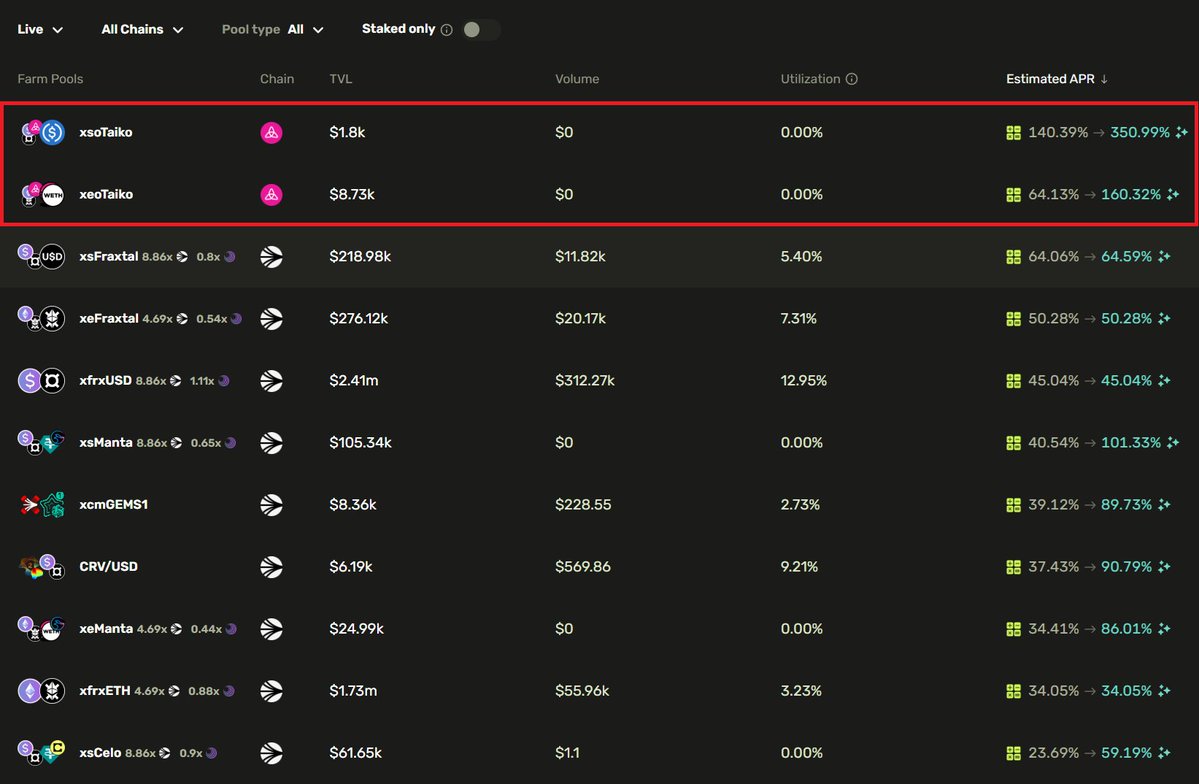Click the Chain column header
Image resolution: width=1199 pixels, height=784 pixels.
[277, 79]
